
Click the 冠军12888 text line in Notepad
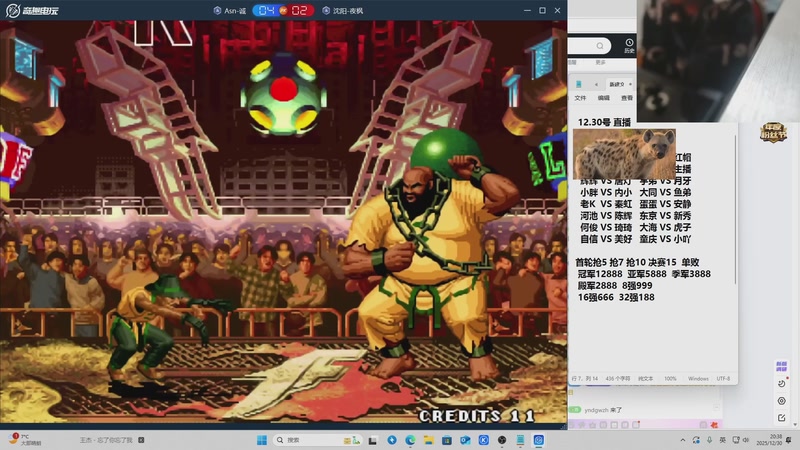pos(600,274)
